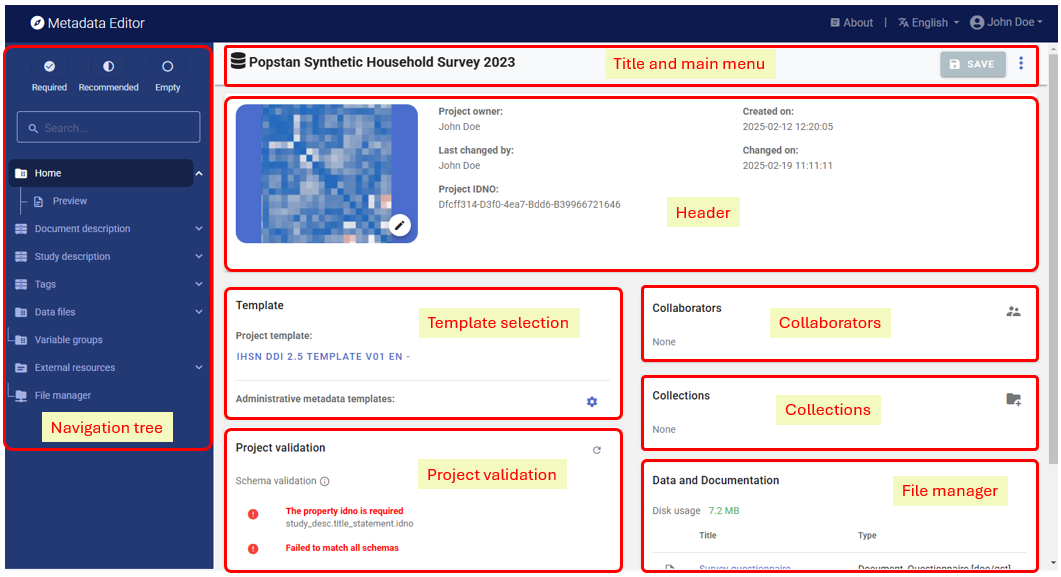The width and height of the screenshot is (1061, 577).
Task: Refresh project validation with reload icon
Action: [x=597, y=450]
